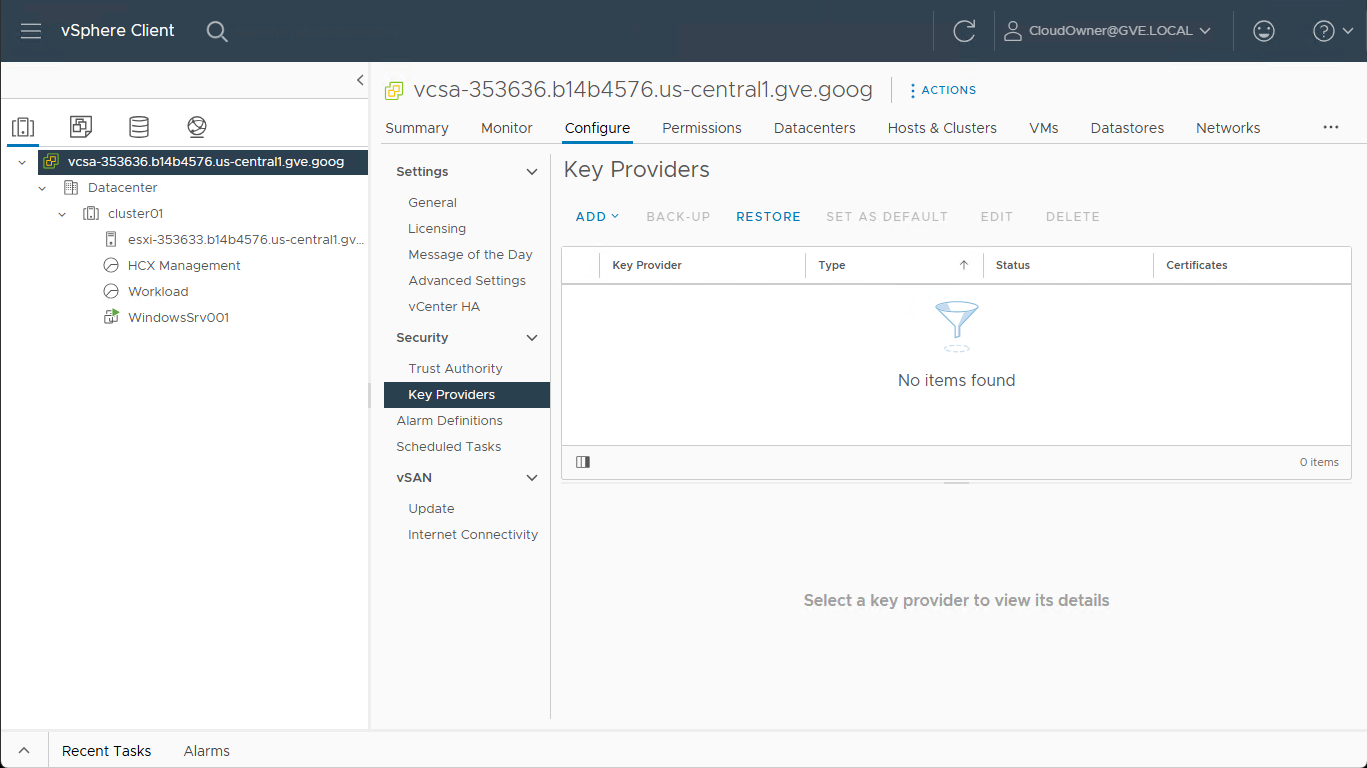Switch to the Networks tab
This screenshot has width=1367, height=768.
(x=1228, y=128)
